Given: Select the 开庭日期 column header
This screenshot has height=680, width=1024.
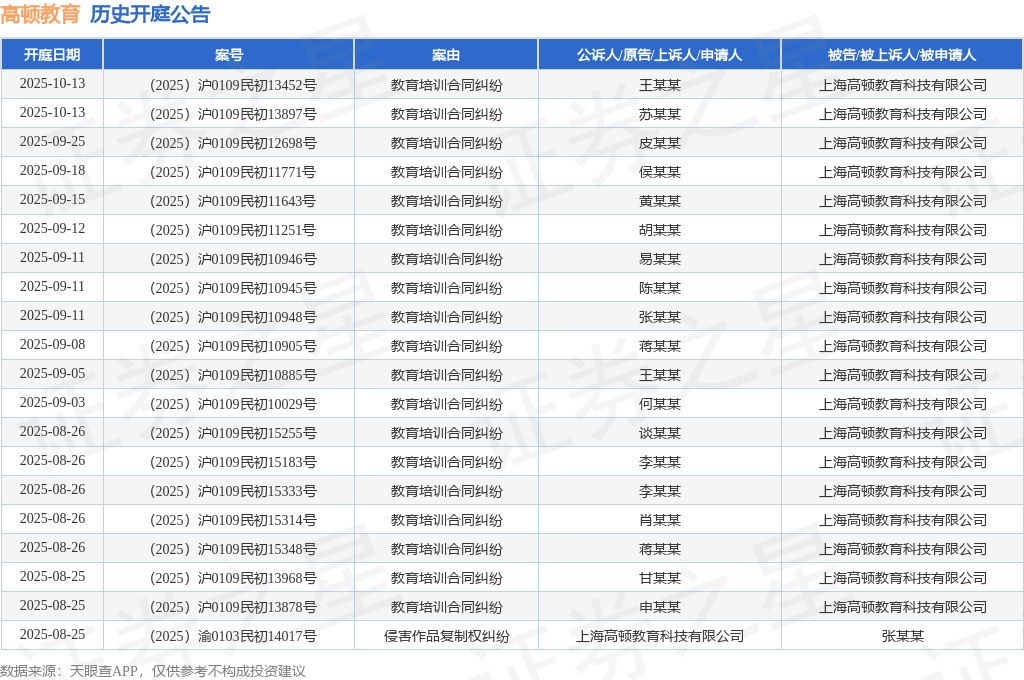Looking at the screenshot, I should click(52, 55).
